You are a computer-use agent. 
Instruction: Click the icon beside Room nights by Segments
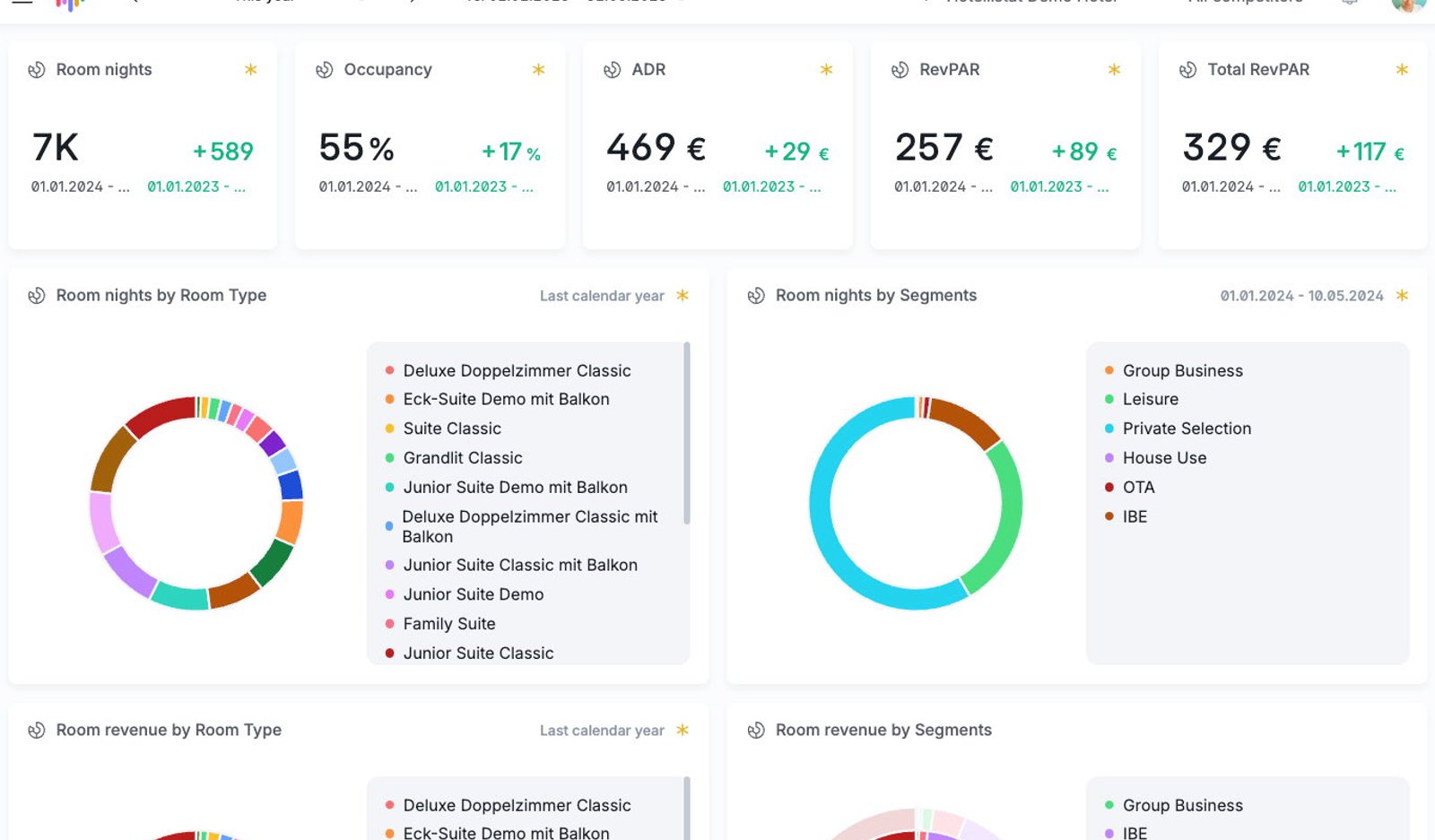point(756,296)
